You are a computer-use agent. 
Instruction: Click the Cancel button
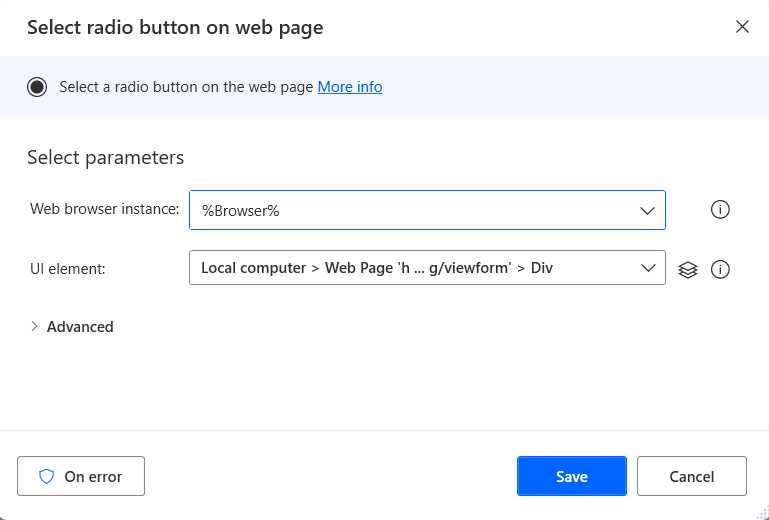pos(692,476)
